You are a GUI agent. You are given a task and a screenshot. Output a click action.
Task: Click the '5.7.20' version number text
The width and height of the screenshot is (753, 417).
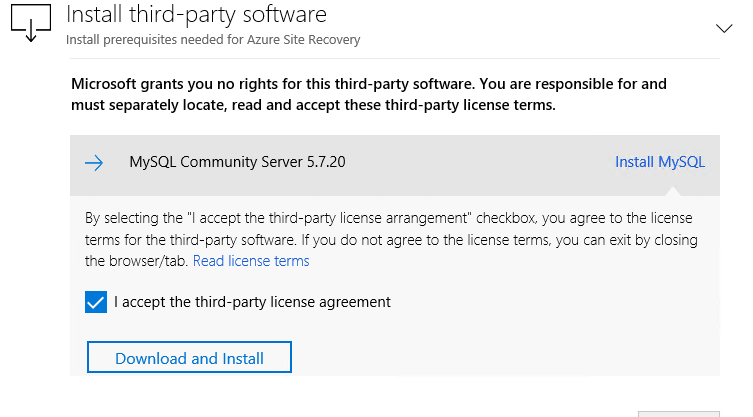326,162
